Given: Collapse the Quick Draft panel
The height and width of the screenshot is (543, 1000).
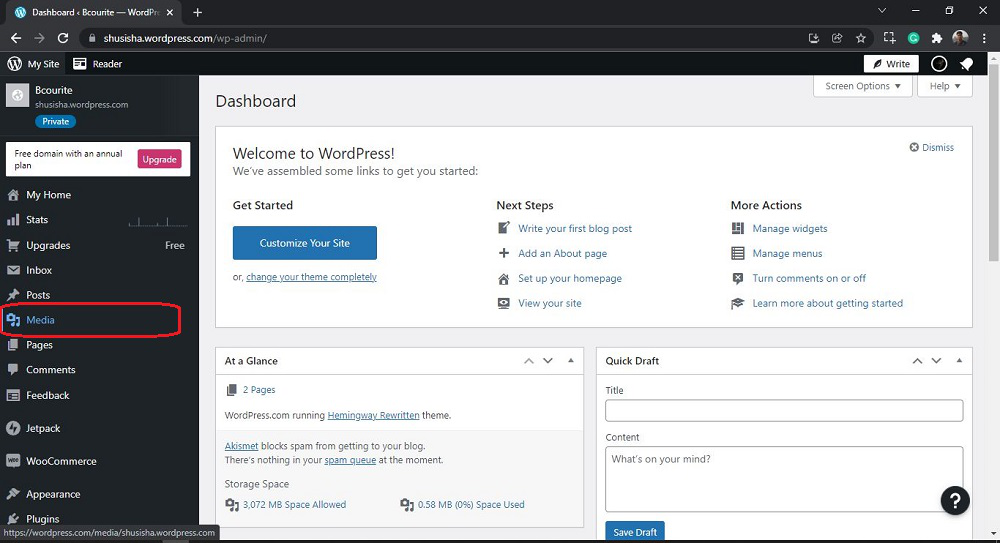Looking at the screenshot, I should [959, 361].
